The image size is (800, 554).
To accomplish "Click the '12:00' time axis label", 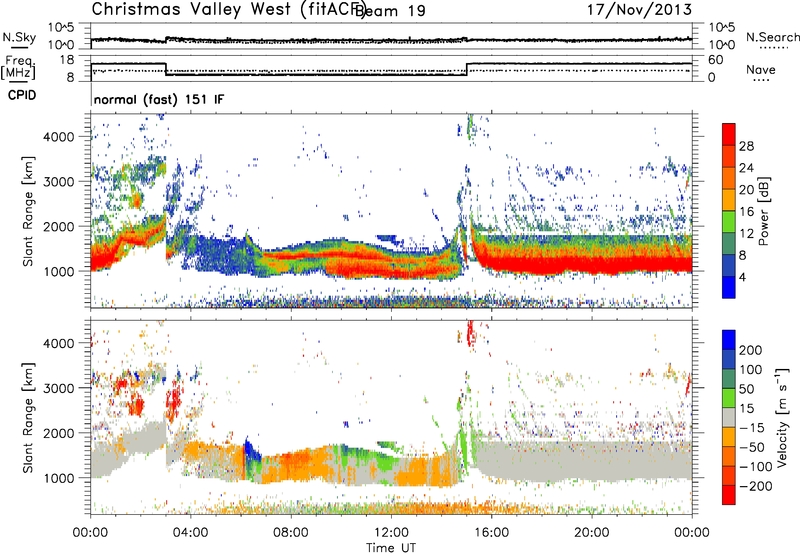I will (x=391, y=533).
